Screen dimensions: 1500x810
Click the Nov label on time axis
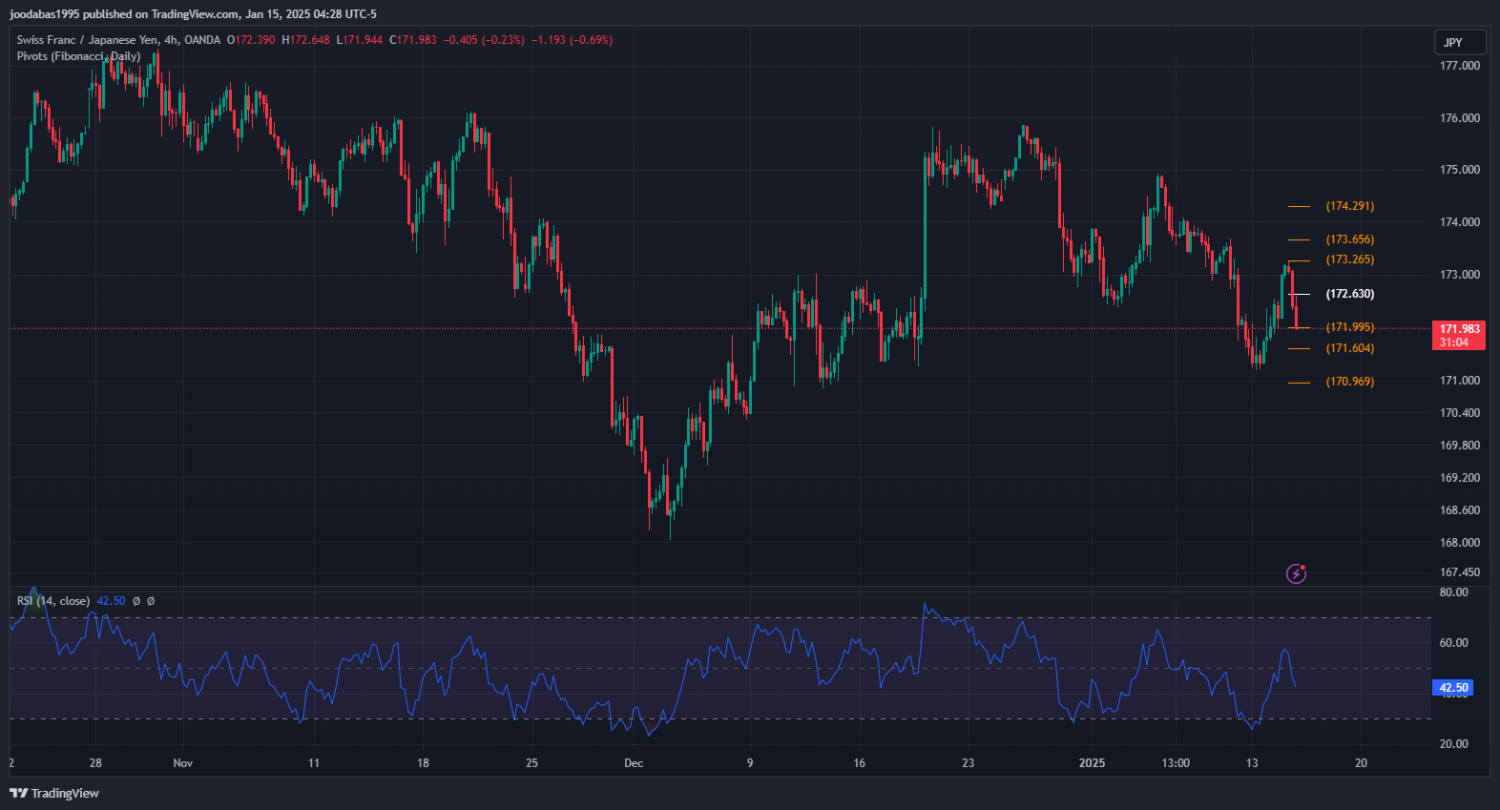point(182,763)
